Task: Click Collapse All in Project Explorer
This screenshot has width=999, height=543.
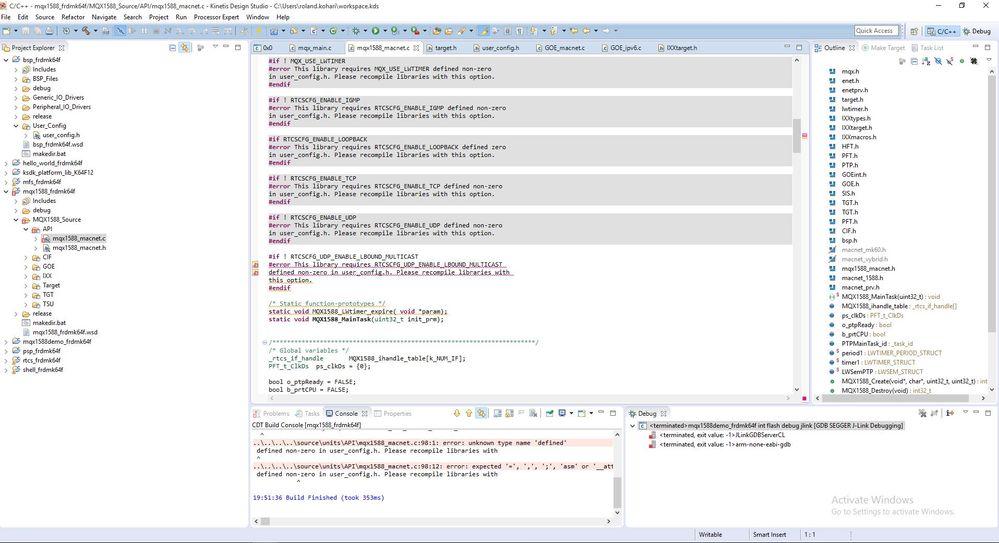Action: click(x=173, y=48)
